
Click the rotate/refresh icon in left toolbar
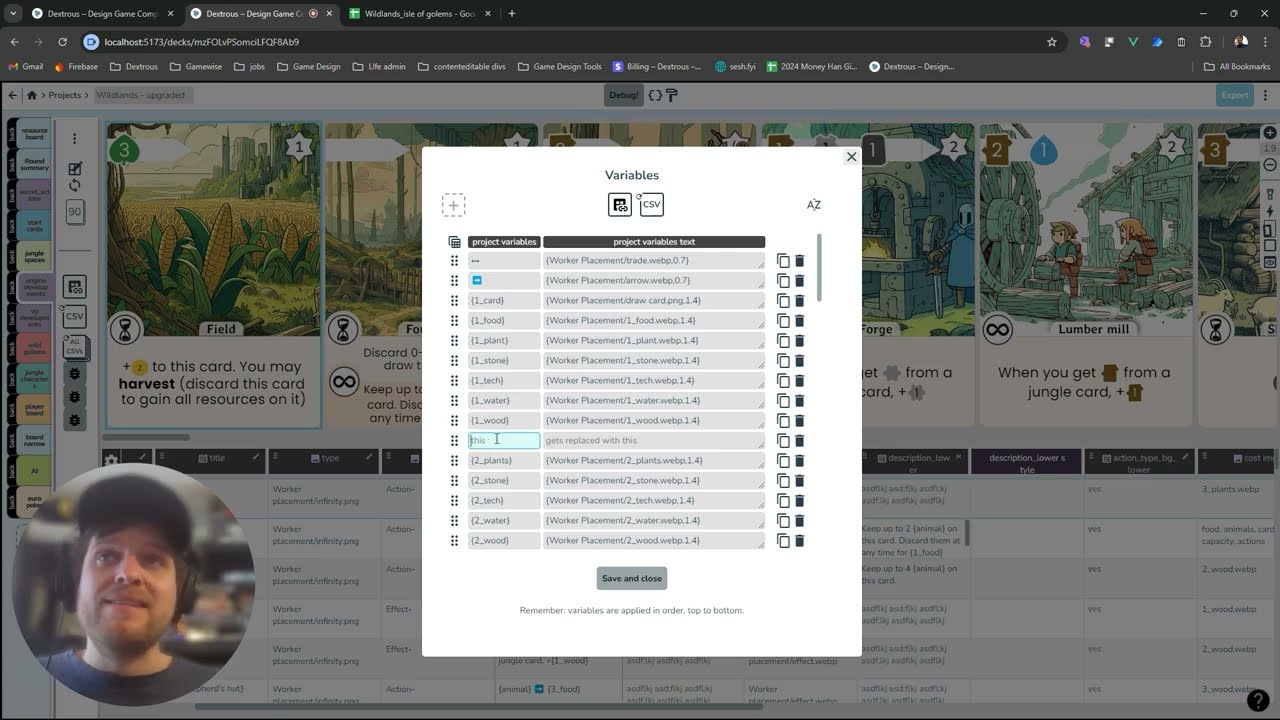click(x=74, y=185)
